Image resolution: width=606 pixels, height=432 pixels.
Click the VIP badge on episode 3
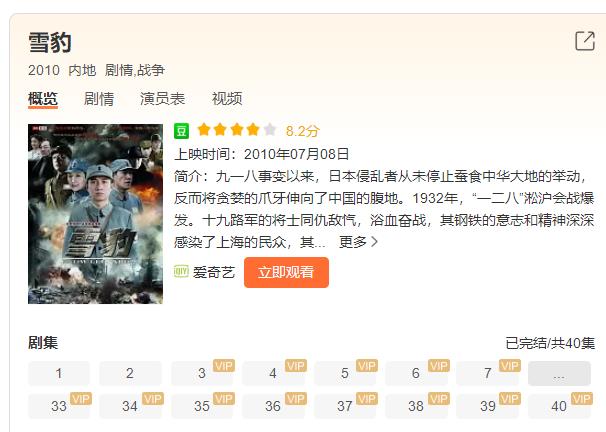click(x=224, y=366)
